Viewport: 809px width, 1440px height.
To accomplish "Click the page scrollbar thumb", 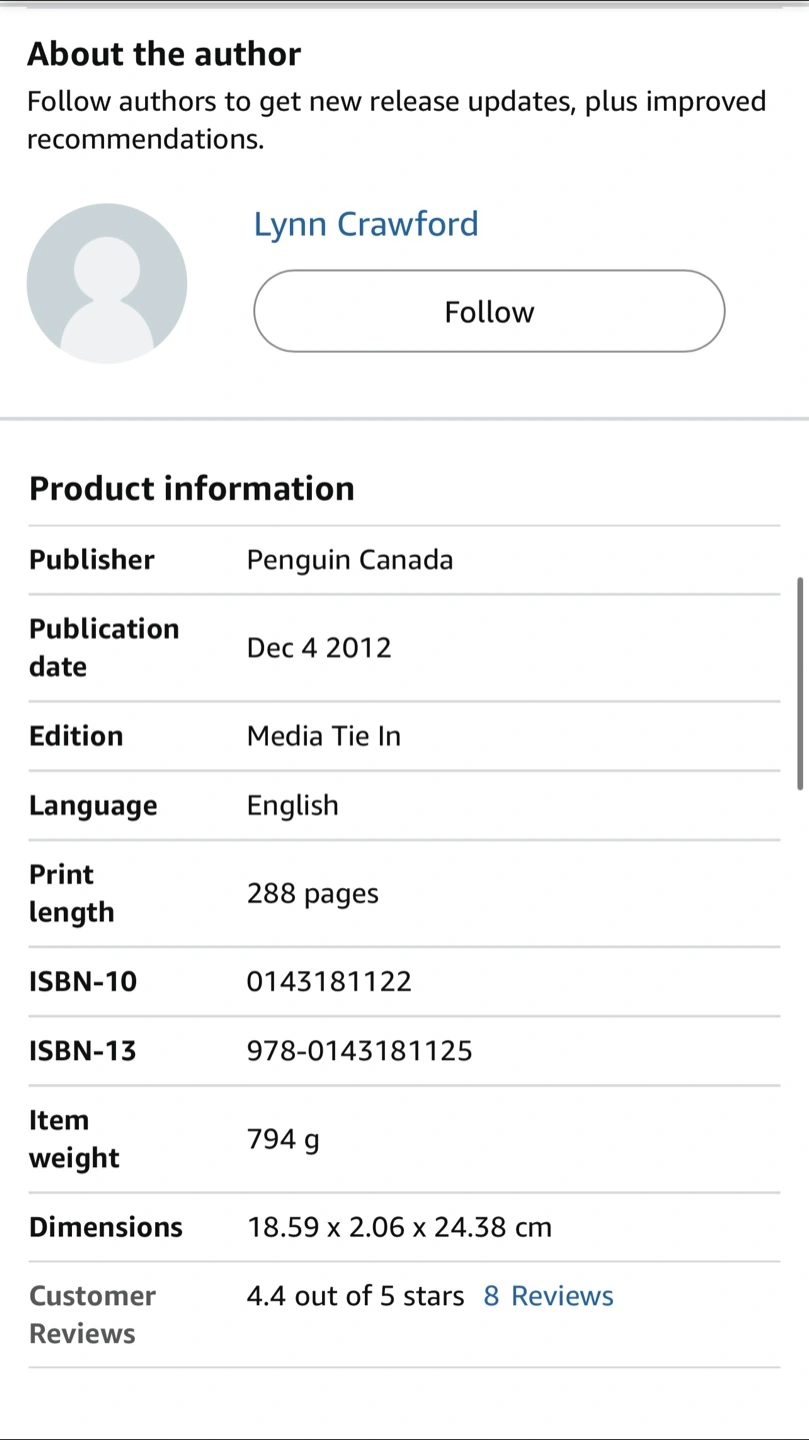I will pyautogui.click(x=800, y=683).
